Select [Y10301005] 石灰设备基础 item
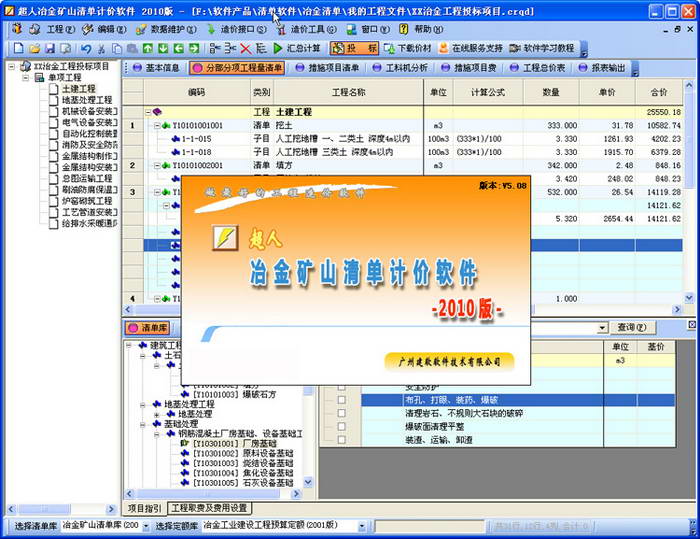Image resolution: width=700 pixels, height=539 pixels. pos(243,483)
